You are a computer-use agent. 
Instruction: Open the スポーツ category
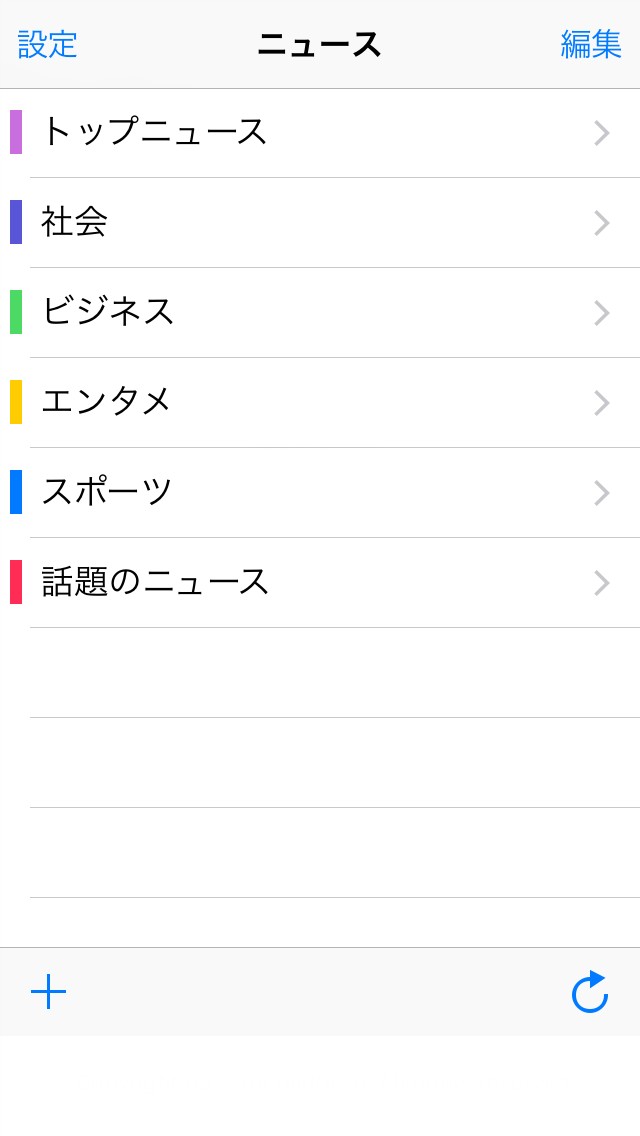point(107,492)
